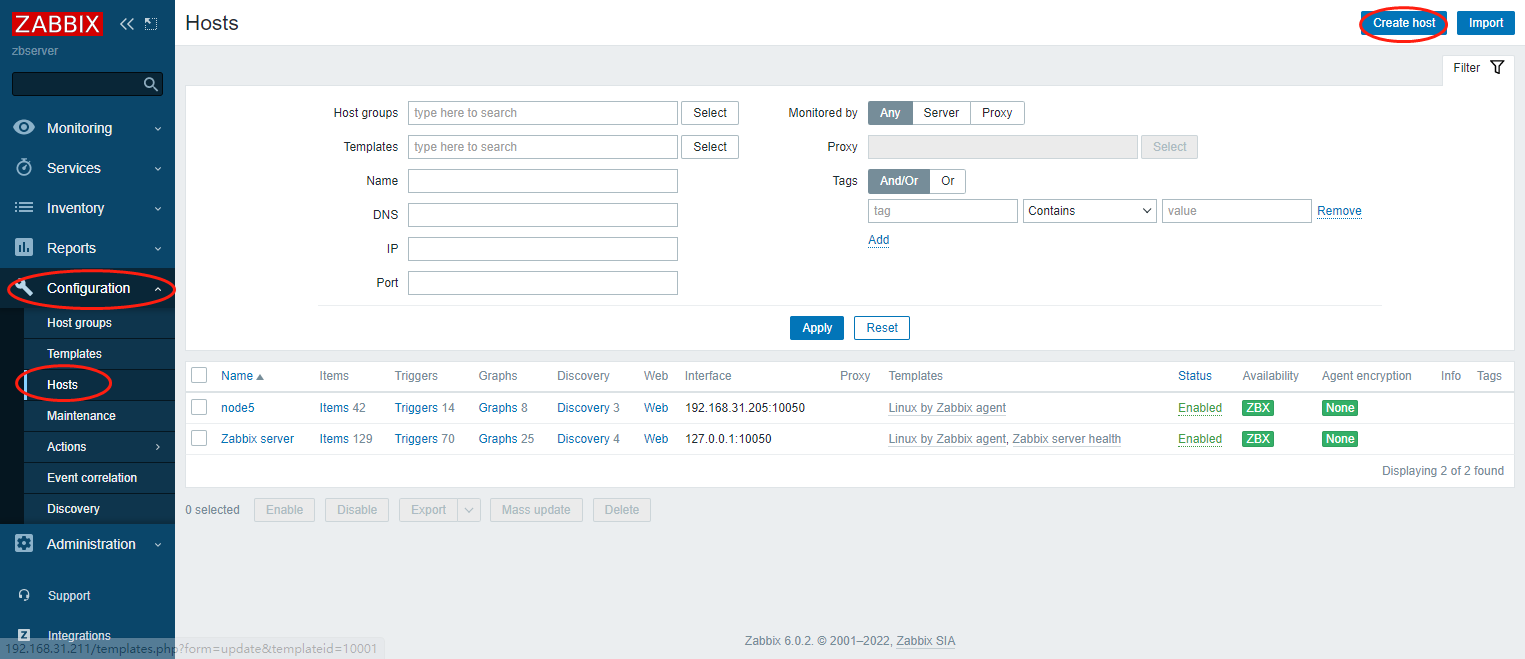Image resolution: width=1525 pixels, height=659 pixels.
Task: Tick the select-all hosts checkbox
Action: click(199, 376)
